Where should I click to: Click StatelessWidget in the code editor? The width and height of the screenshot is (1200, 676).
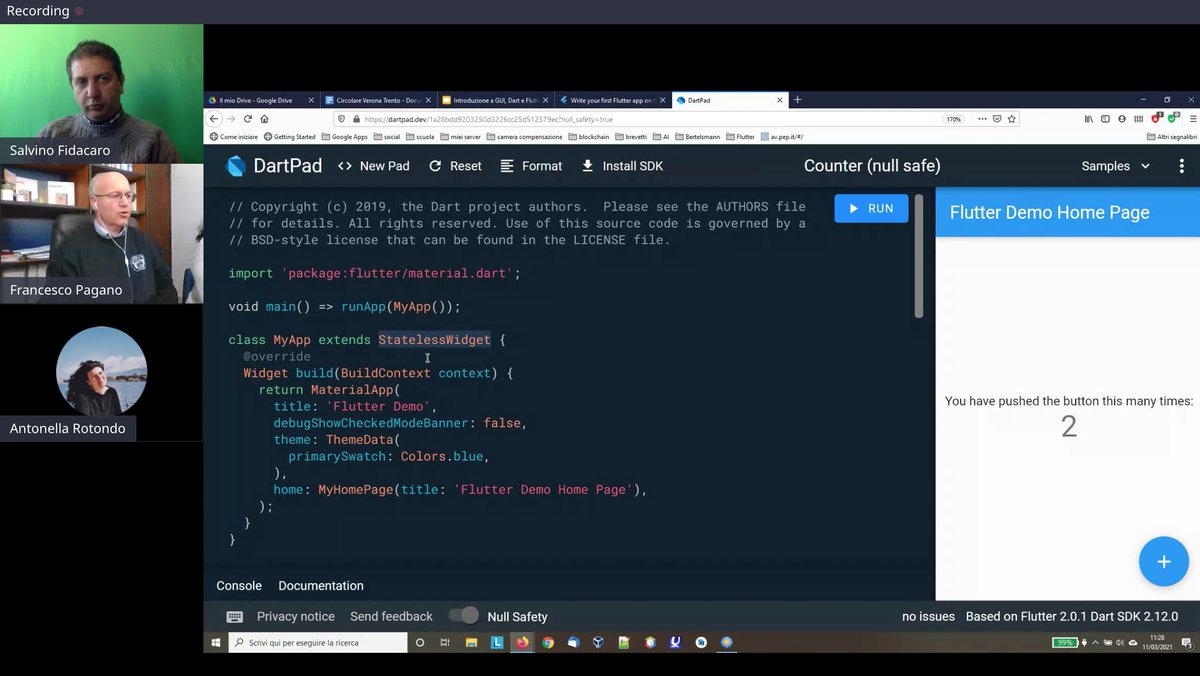click(x=434, y=340)
